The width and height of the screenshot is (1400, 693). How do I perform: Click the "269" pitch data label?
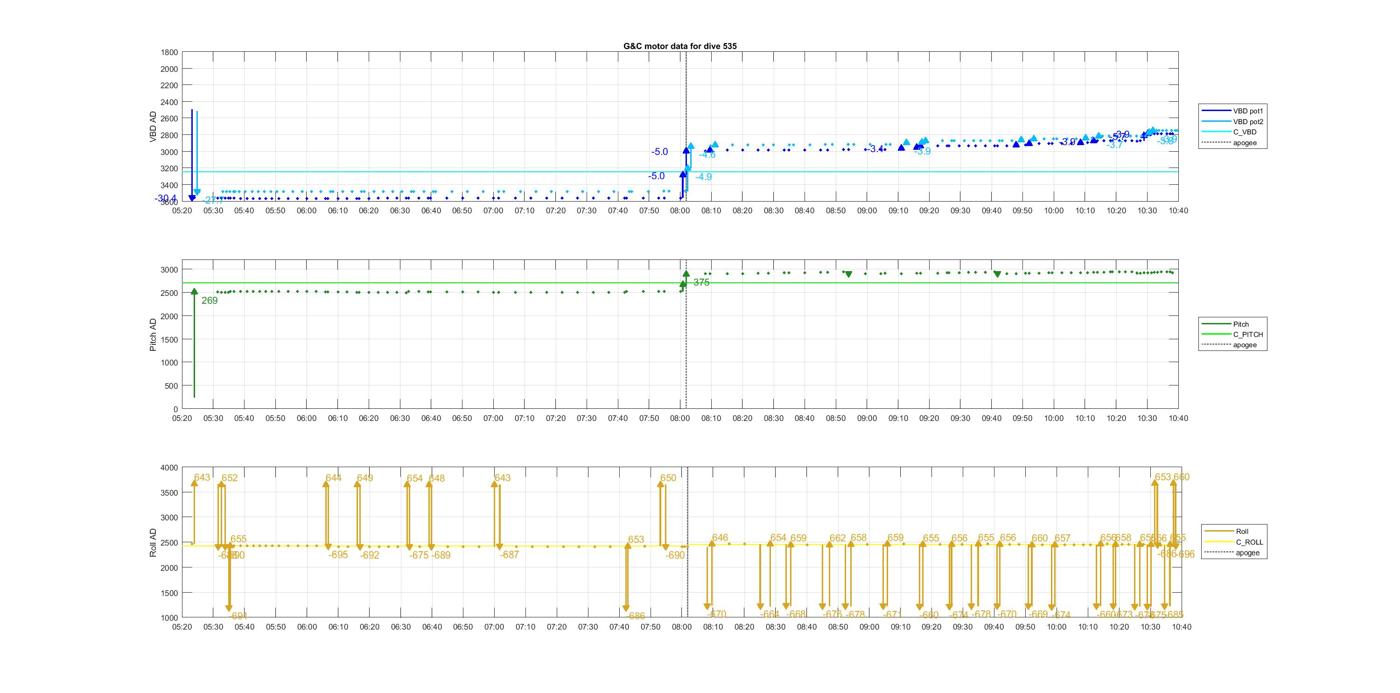209,300
